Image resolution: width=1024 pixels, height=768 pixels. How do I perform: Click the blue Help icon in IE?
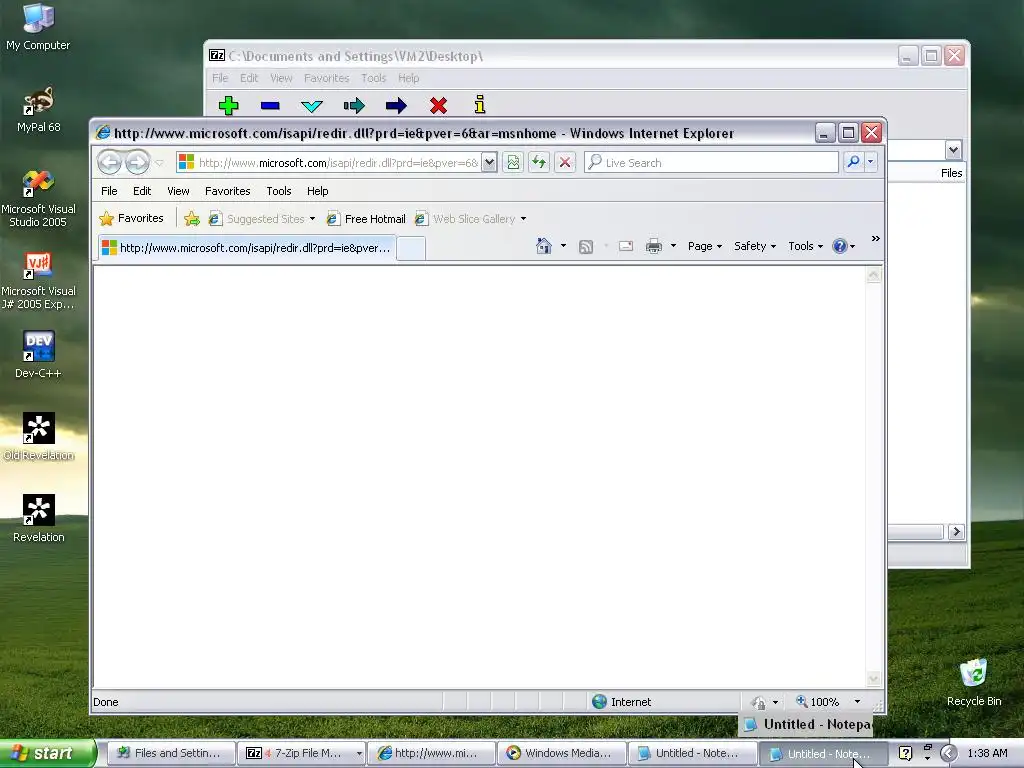839,246
